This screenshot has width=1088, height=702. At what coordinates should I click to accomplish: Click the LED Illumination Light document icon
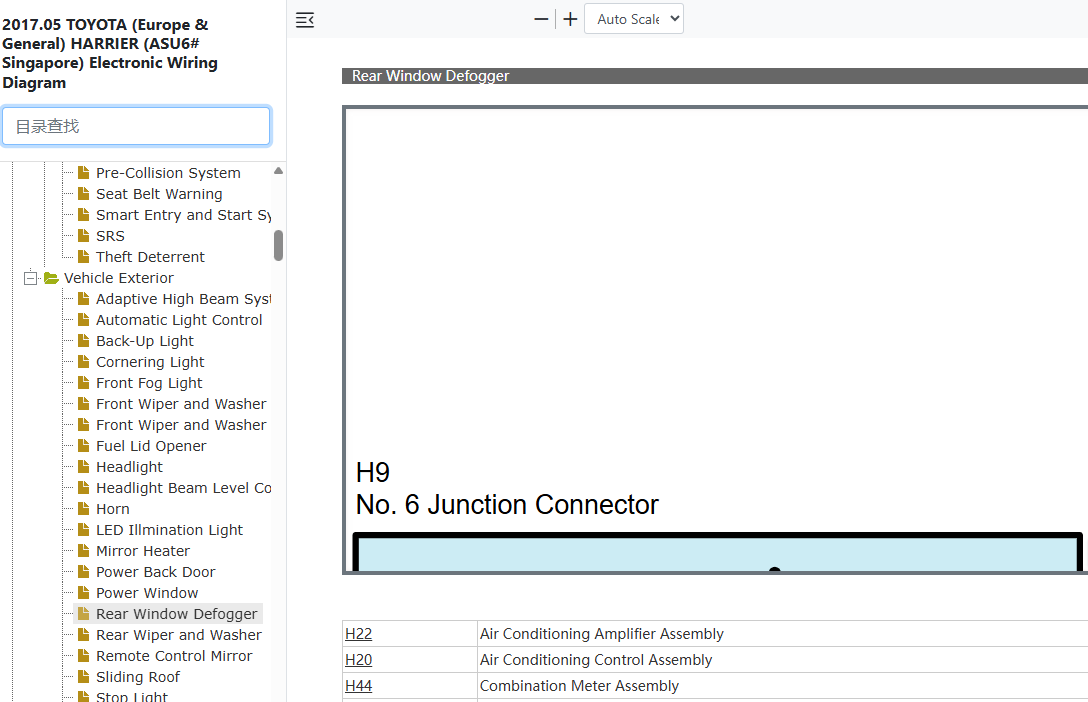83,529
